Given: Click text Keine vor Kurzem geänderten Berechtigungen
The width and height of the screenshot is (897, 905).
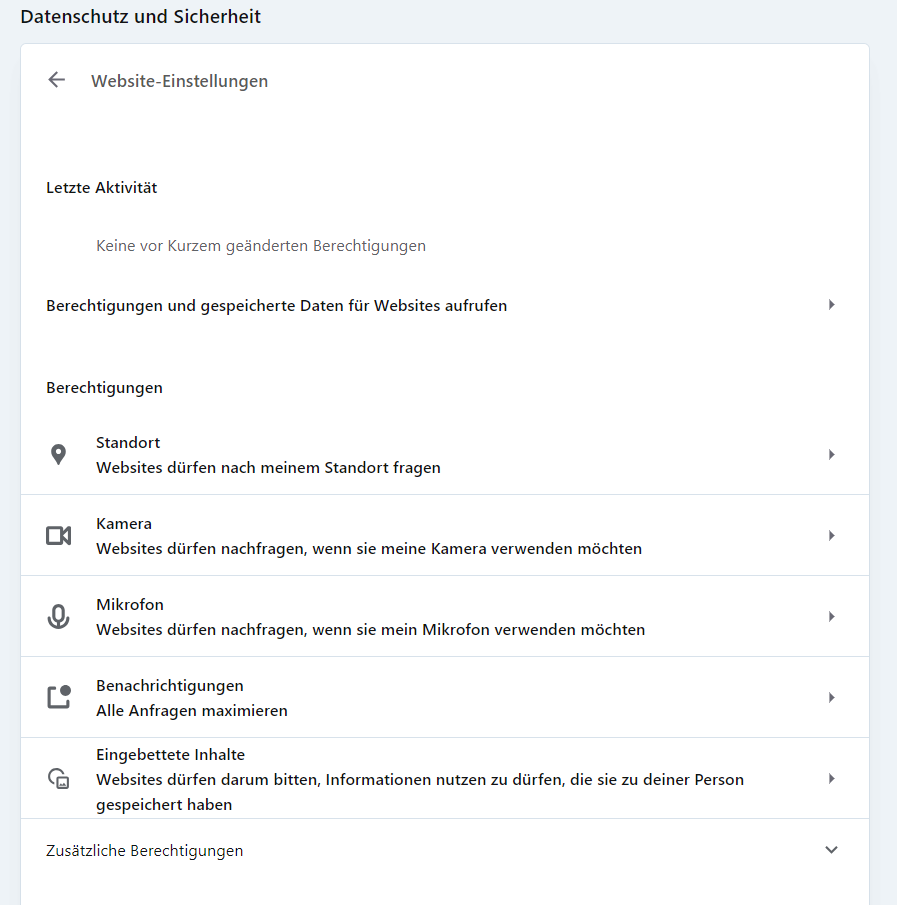Looking at the screenshot, I should click(261, 246).
